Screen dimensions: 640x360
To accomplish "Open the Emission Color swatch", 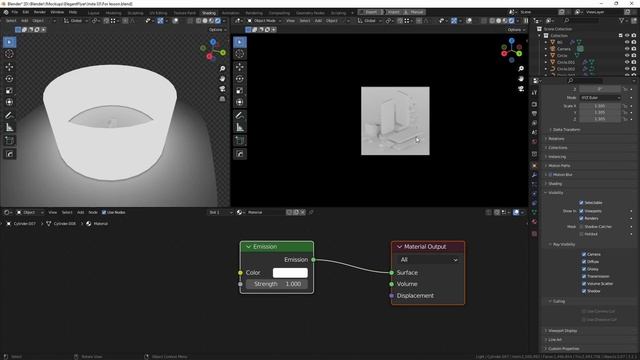I will coord(290,273).
